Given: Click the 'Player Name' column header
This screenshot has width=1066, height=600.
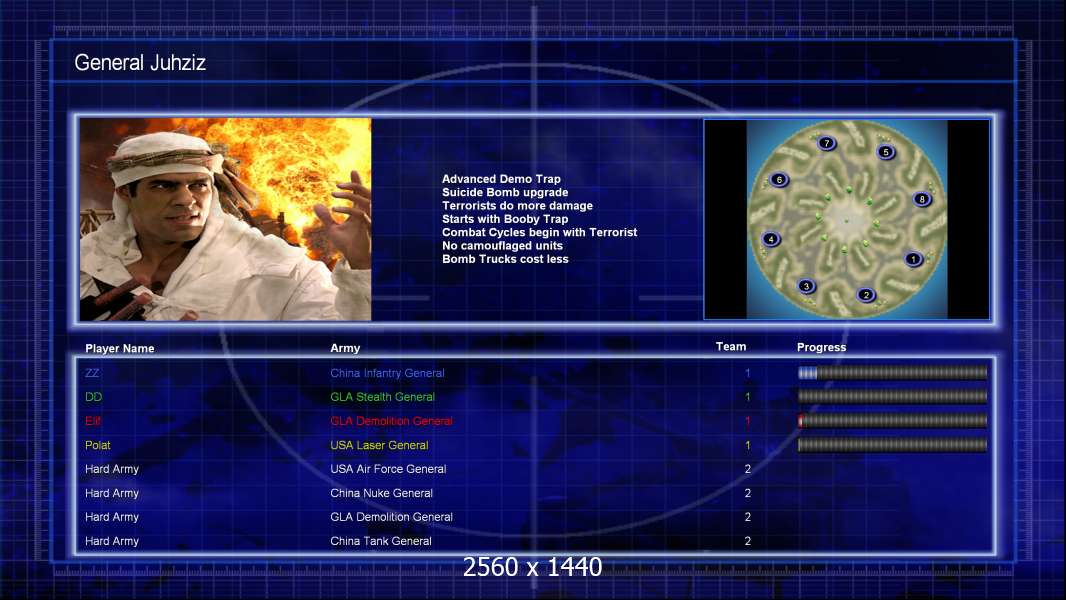Looking at the screenshot, I should tap(120, 349).
